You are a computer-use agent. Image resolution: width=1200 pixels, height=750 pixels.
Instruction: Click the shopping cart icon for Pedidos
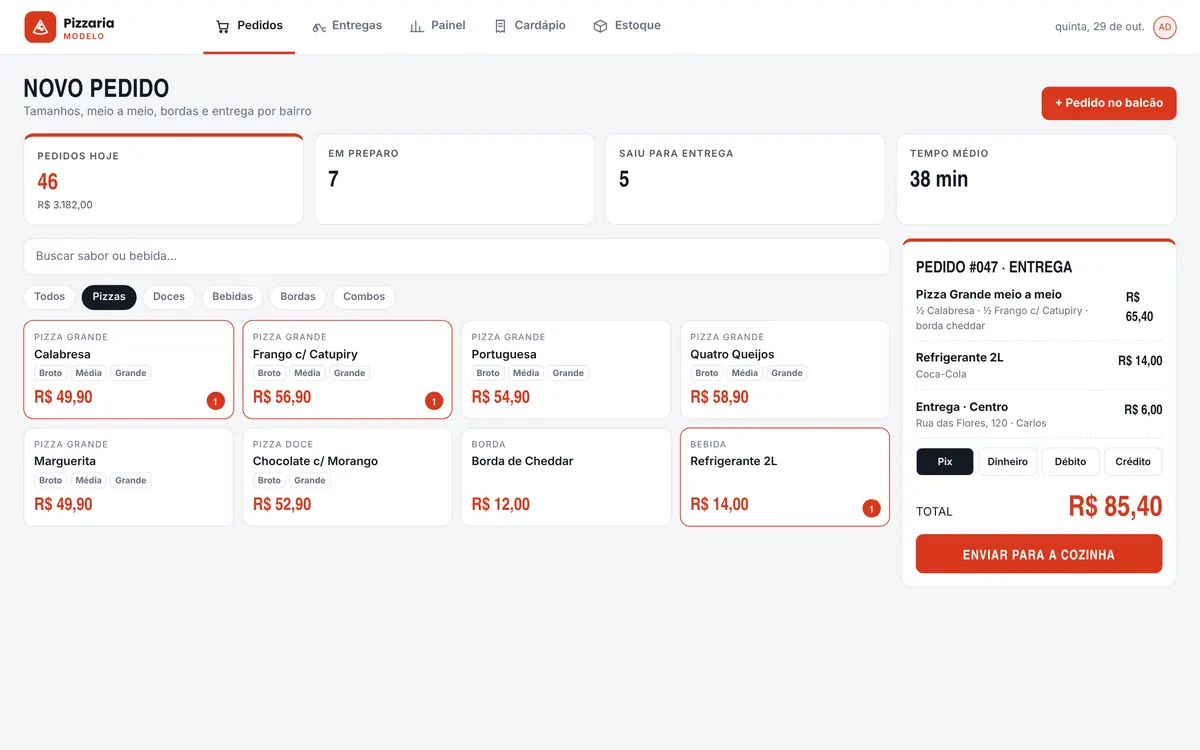coord(223,26)
